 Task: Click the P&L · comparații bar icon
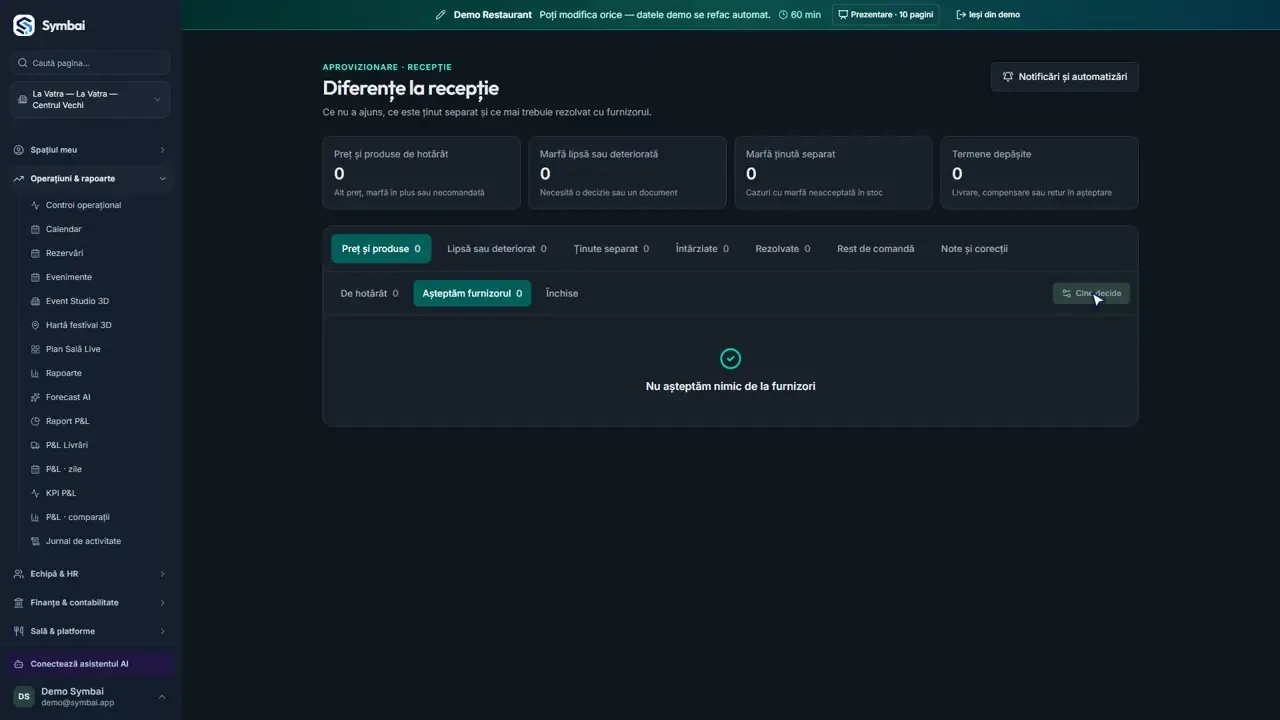(36, 517)
